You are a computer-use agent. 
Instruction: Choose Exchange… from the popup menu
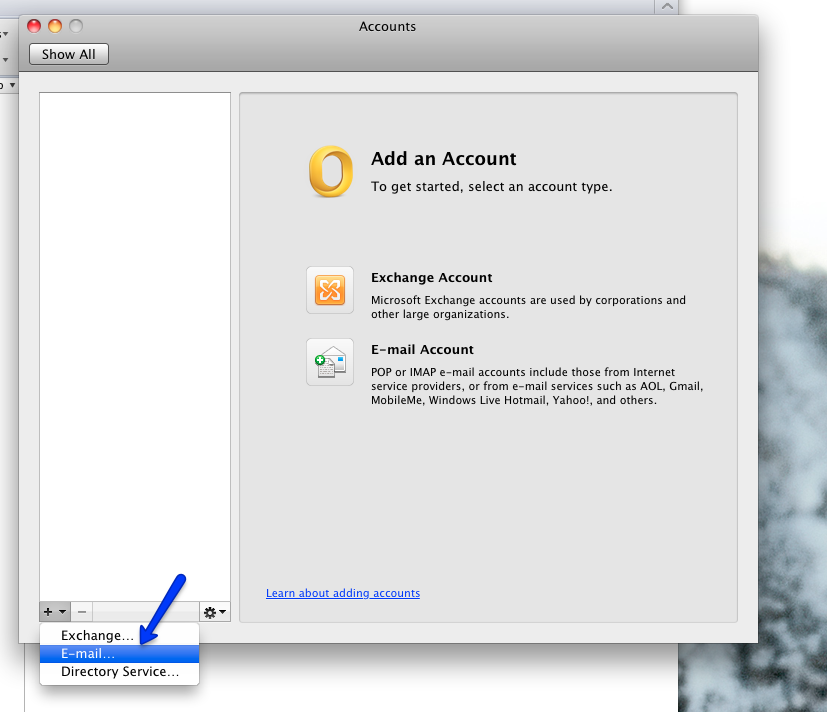point(97,635)
